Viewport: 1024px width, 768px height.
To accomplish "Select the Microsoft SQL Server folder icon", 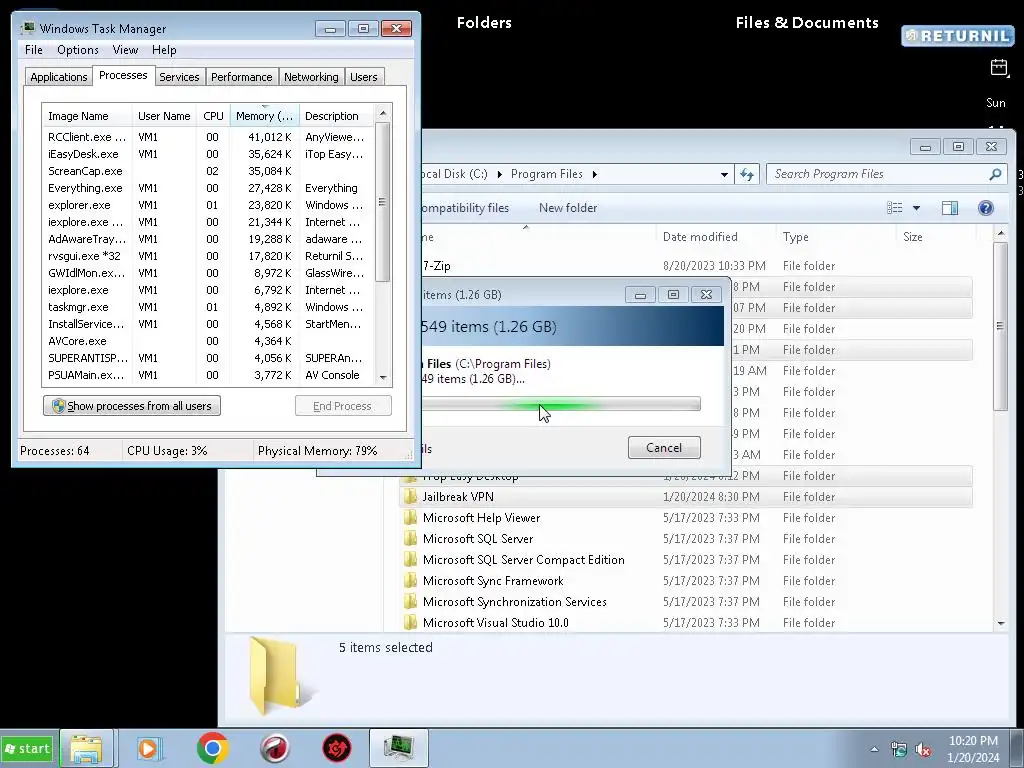I will tap(410, 539).
